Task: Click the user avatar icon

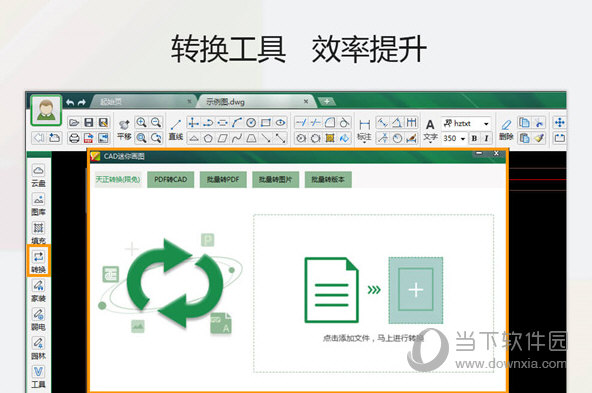Action: [46, 110]
